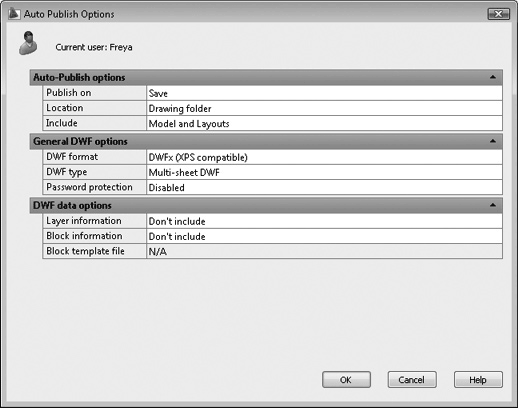Collapse the Auto-Publish options section

click(493, 77)
